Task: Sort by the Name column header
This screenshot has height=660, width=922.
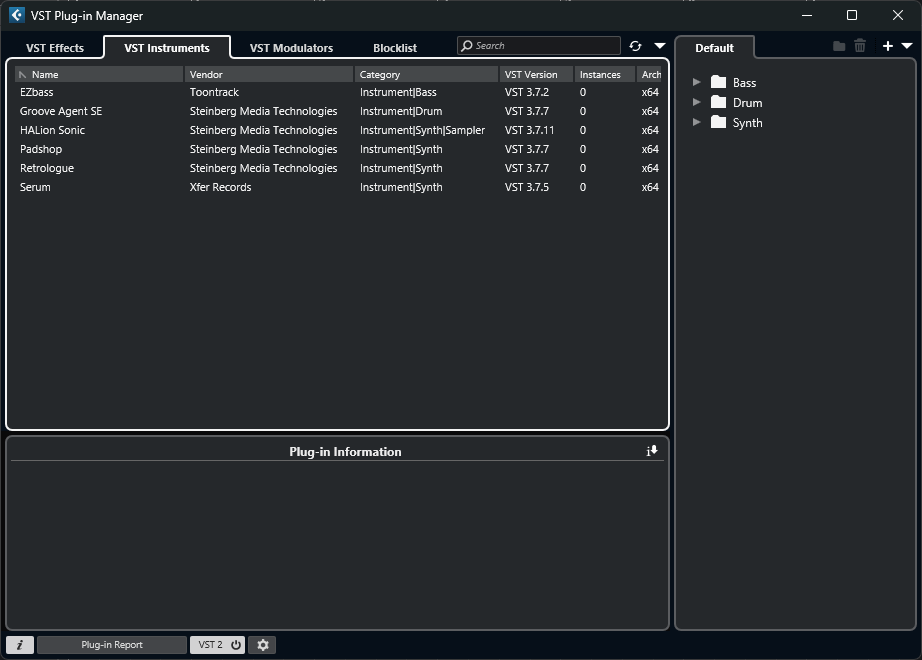Action: click(x=99, y=75)
